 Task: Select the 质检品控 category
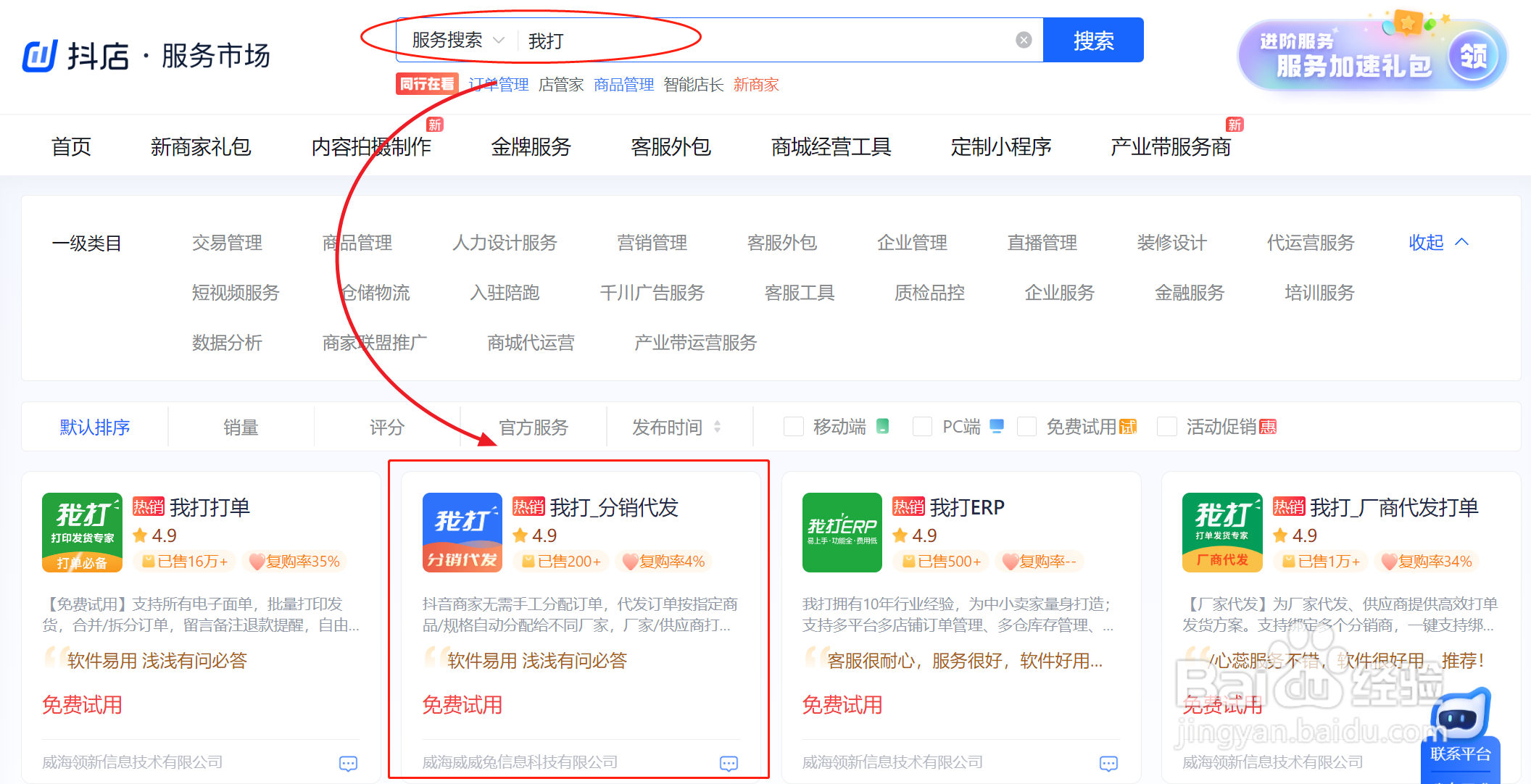pos(929,293)
